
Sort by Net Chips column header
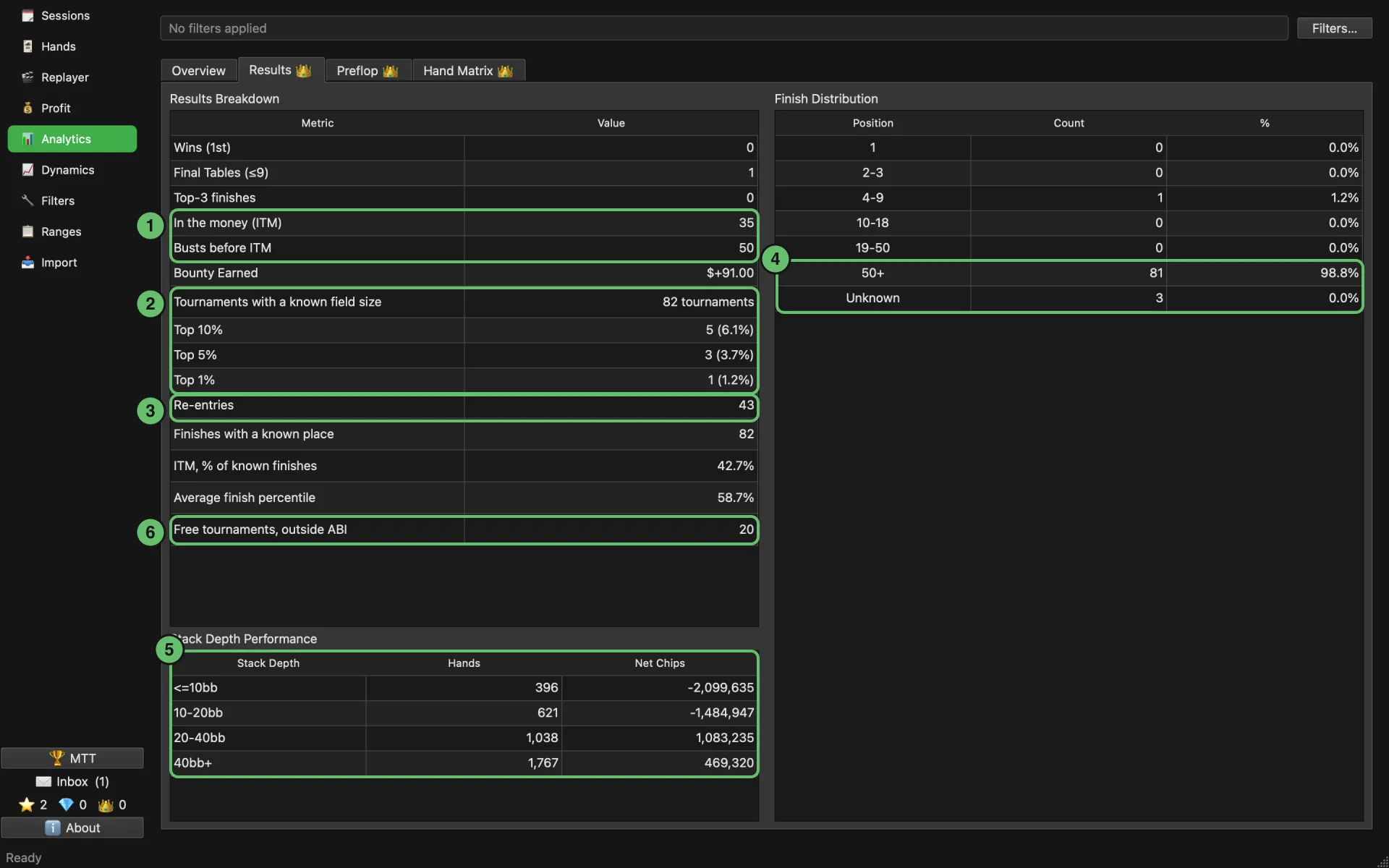tap(660, 663)
